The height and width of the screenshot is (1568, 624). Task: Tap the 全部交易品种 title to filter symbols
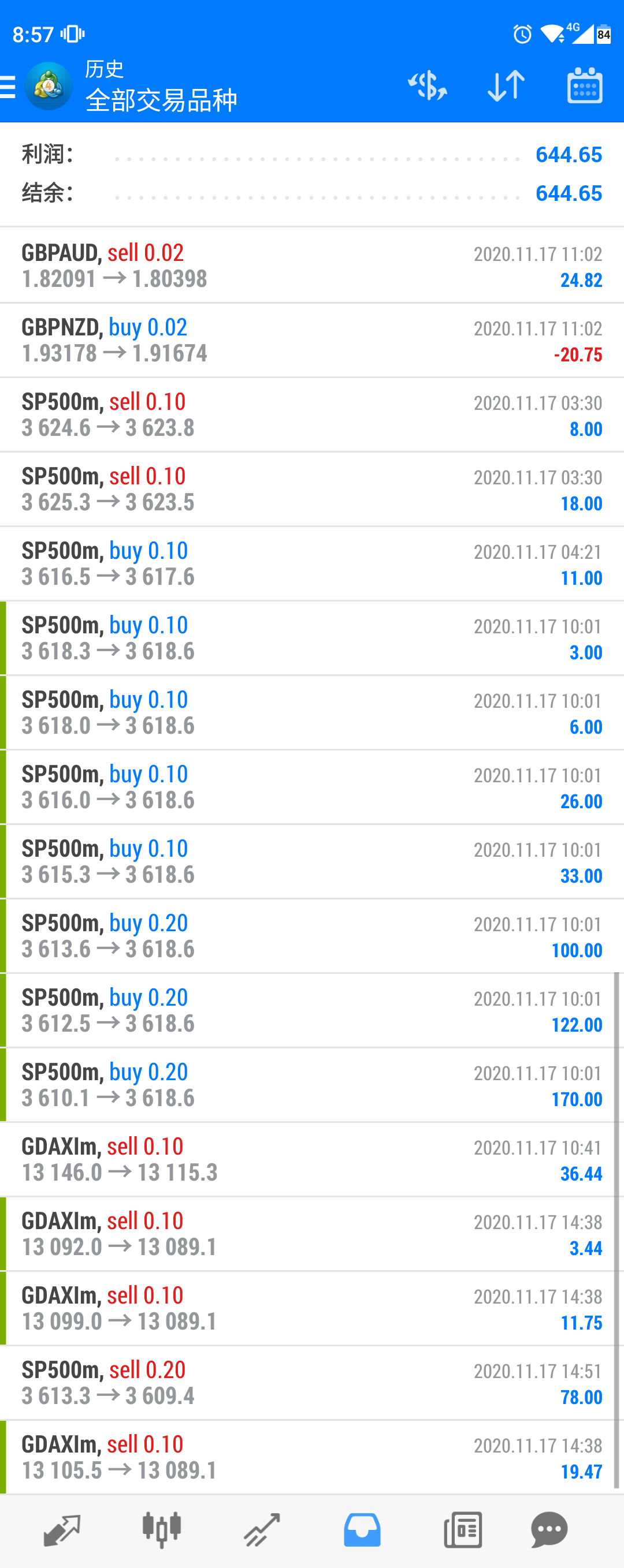point(161,100)
